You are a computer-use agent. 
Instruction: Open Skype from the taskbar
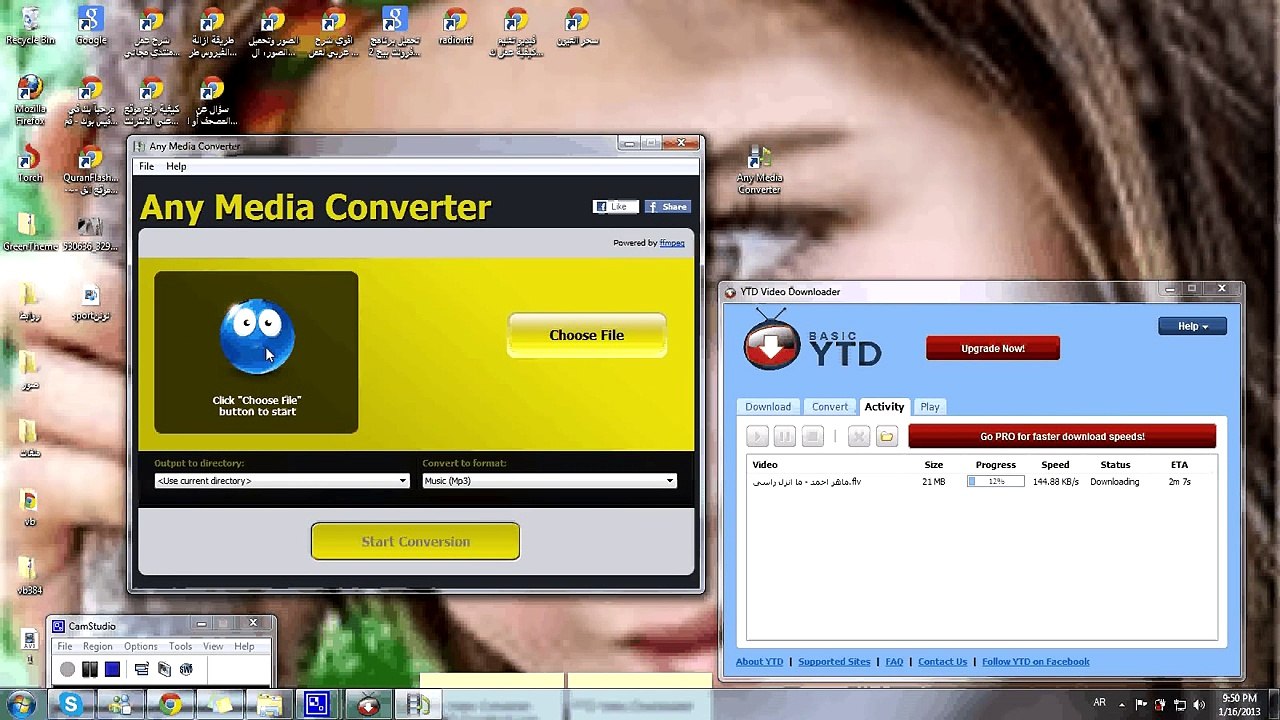pyautogui.click(x=70, y=704)
